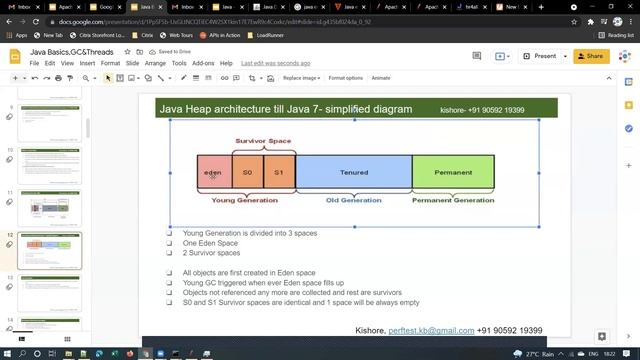Open Windows Start menu
The width and height of the screenshot is (640, 360).
(x=7, y=353)
